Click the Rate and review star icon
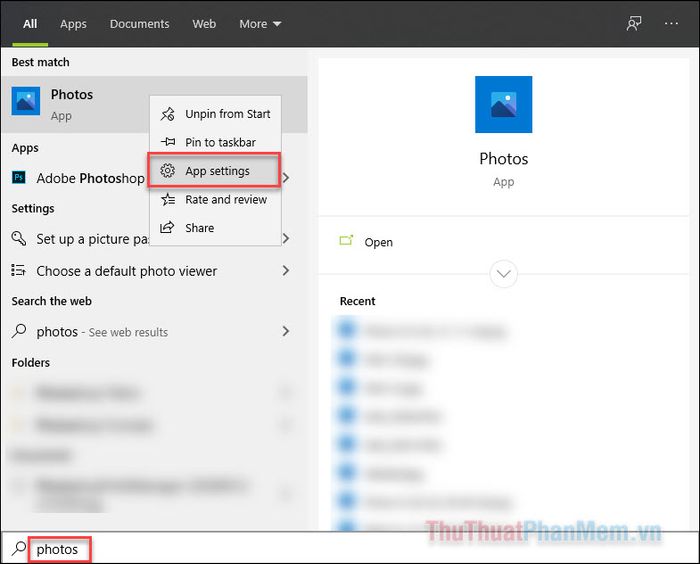The height and width of the screenshot is (564, 700). 167,199
